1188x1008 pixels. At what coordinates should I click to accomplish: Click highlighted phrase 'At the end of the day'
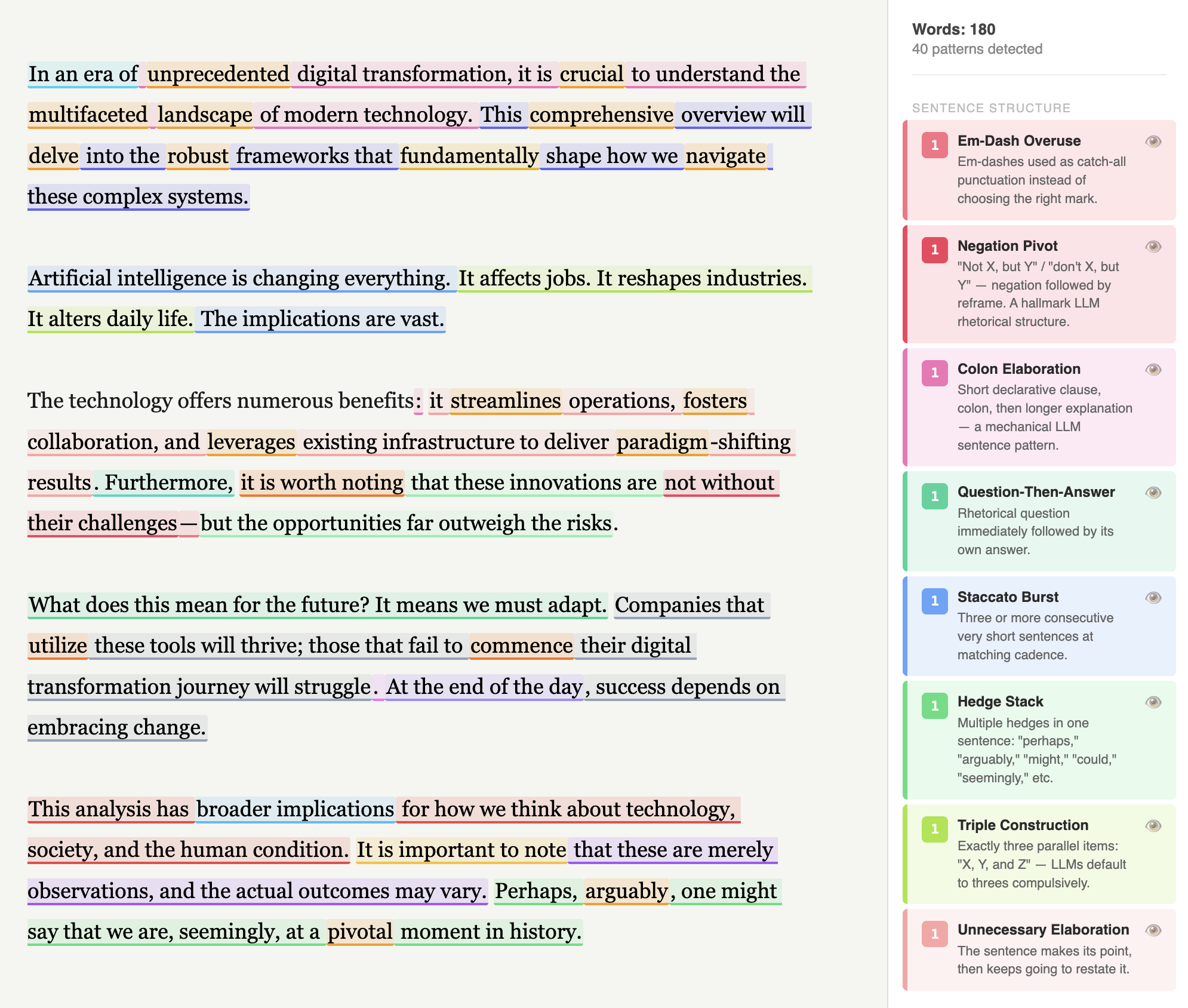click(x=484, y=687)
